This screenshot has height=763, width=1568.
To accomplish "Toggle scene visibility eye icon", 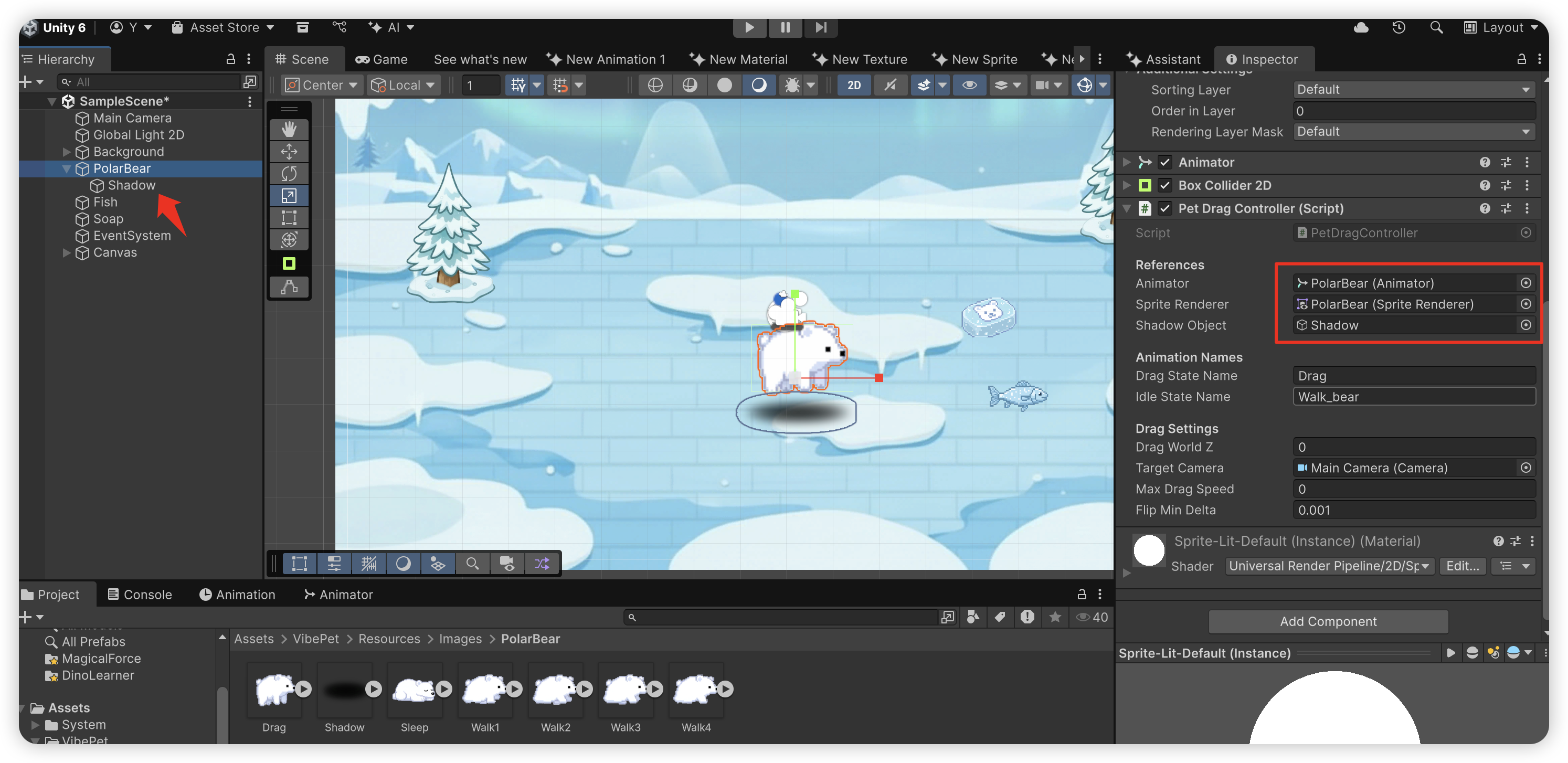I will coord(969,85).
